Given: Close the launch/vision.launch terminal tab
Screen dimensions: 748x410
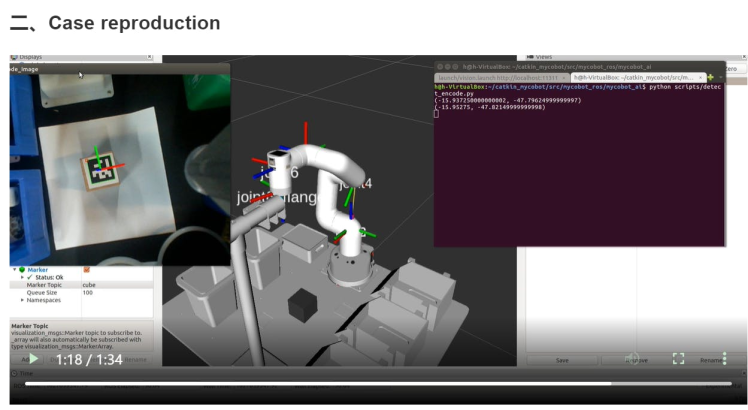Looking at the screenshot, I should 563,77.
